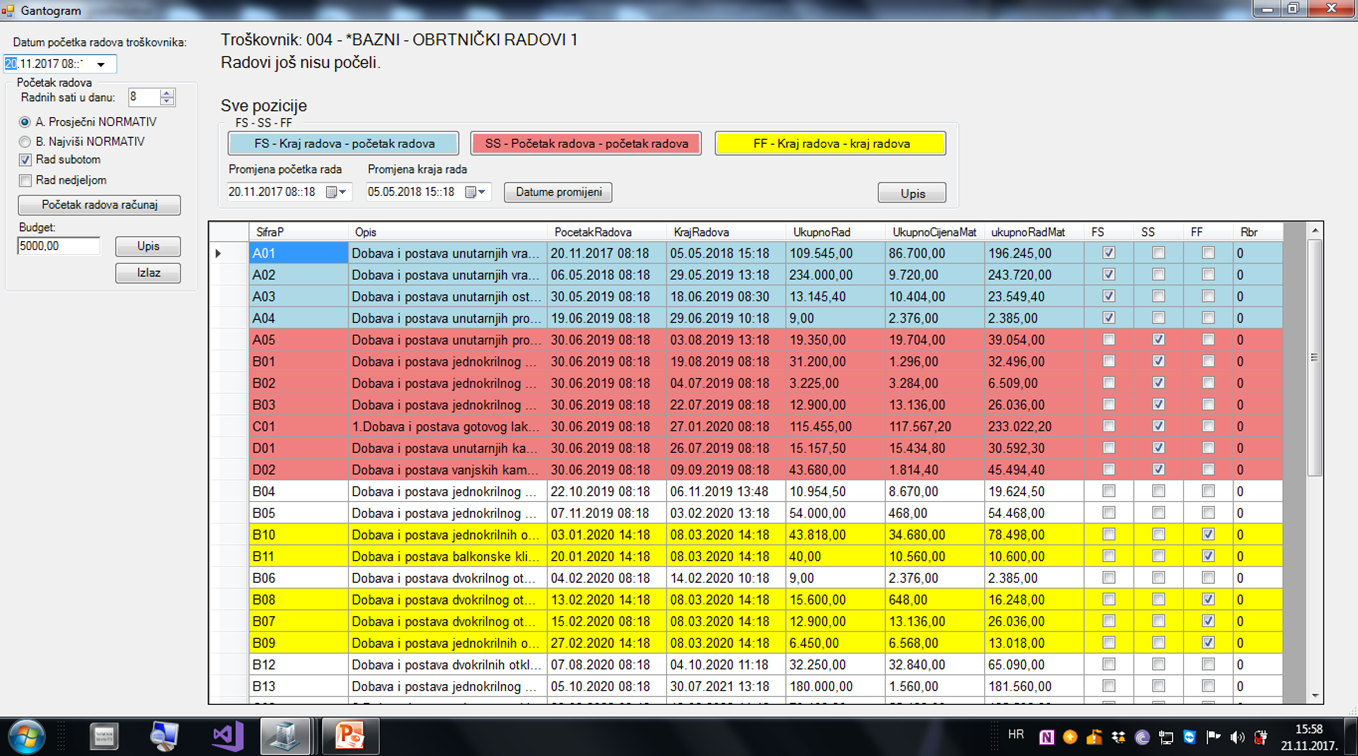Image resolution: width=1358 pixels, height=756 pixels.
Task: Click the UkupnoCijenaMat column header
Action: click(x=934, y=232)
